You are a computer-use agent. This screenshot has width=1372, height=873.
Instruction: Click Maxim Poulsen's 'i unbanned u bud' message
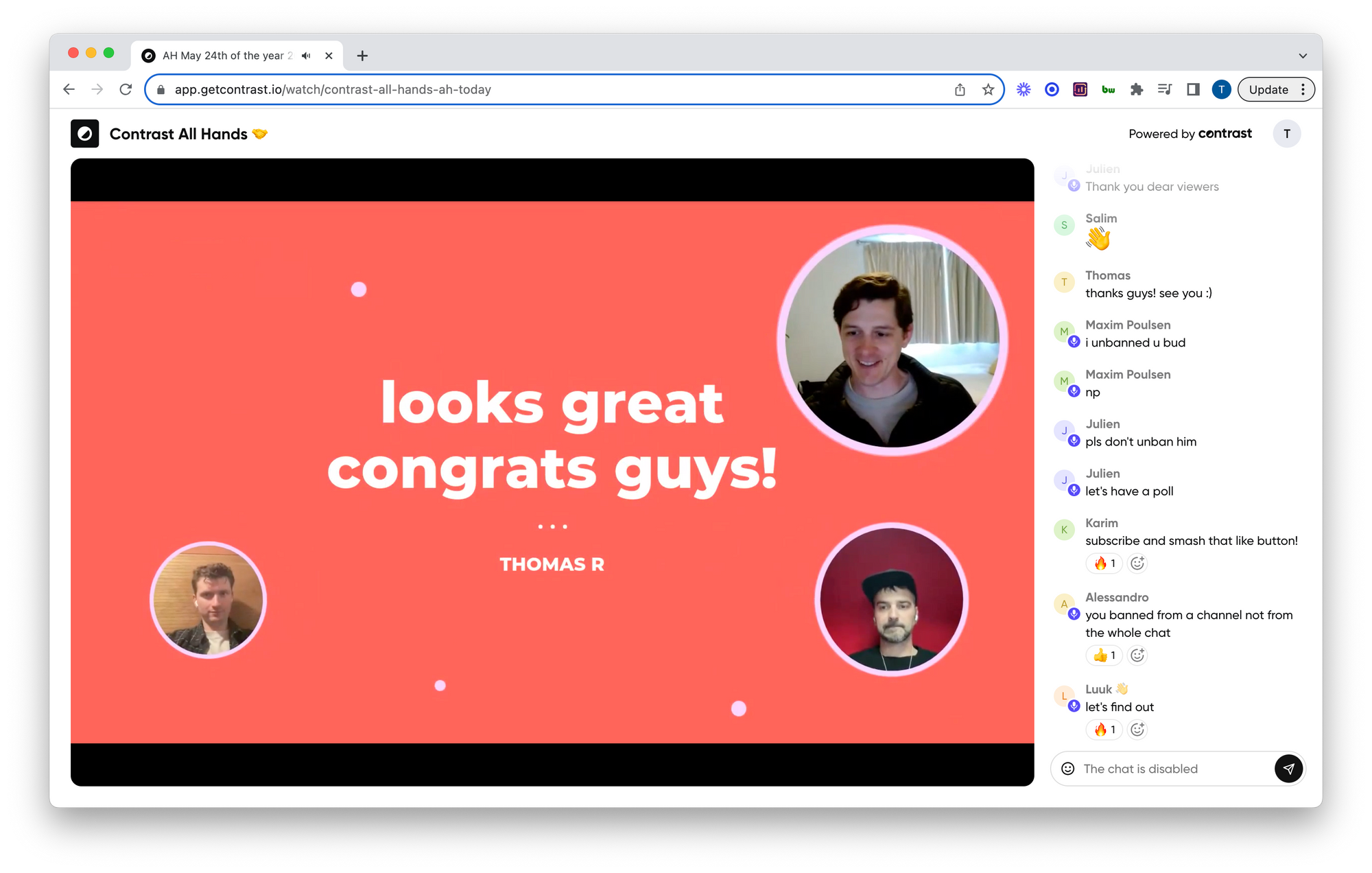(x=1135, y=342)
